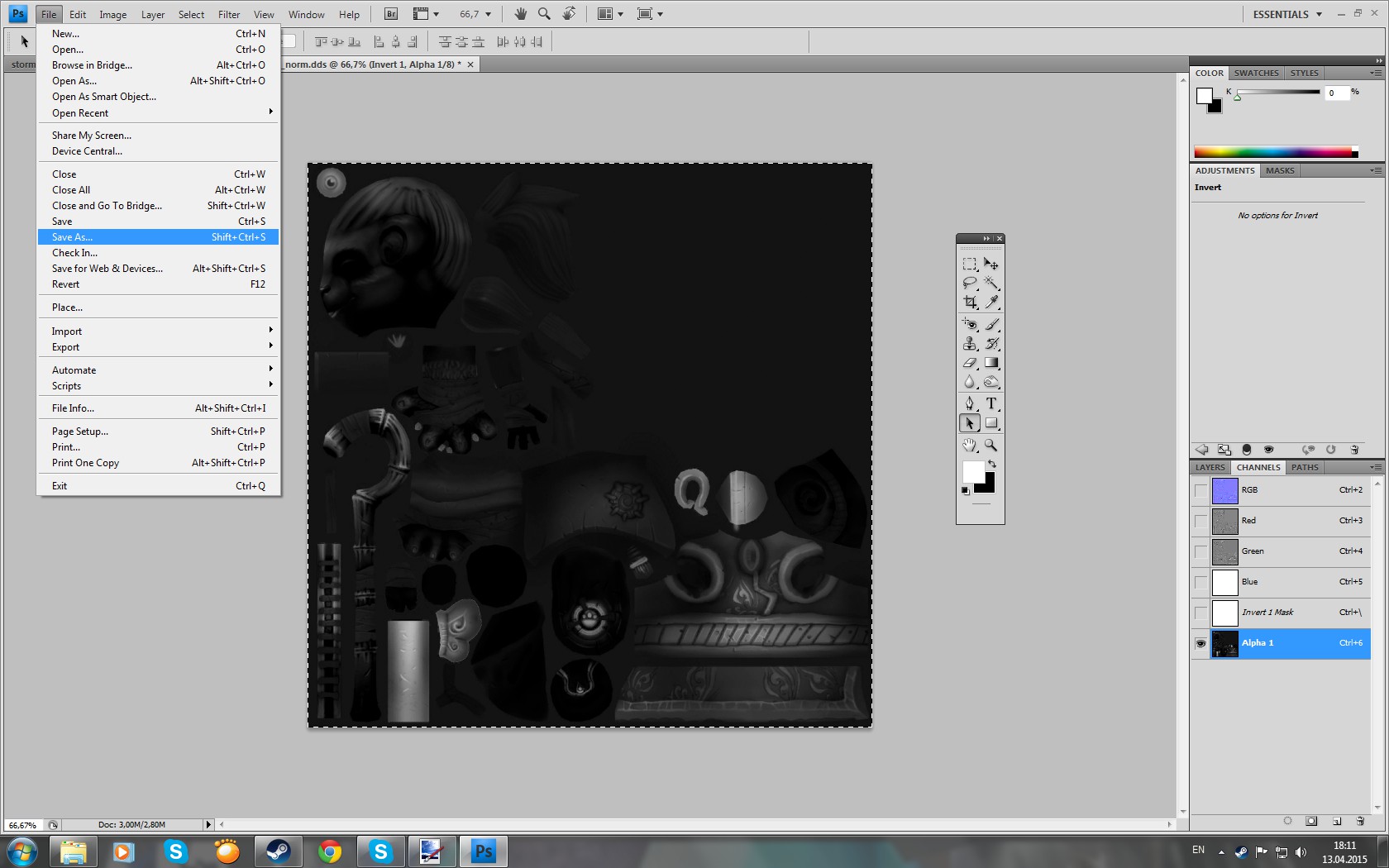This screenshot has width=1389, height=868.
Task: Toggle visibility of RGB channel
Action: click(x=1200, y=490)
